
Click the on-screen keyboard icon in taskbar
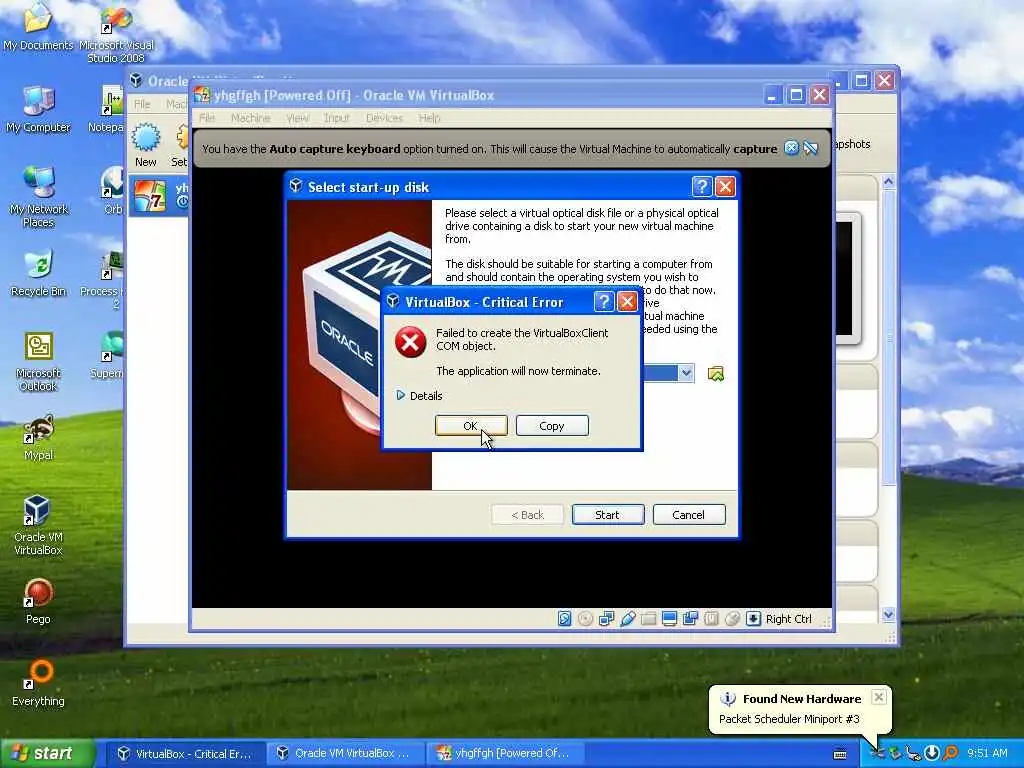[x=840, y=754]
